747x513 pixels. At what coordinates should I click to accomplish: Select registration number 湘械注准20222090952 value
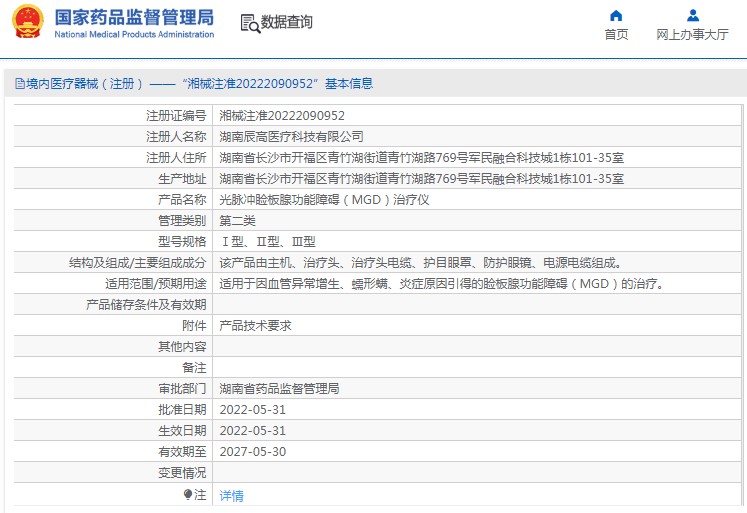click(282, 116)
